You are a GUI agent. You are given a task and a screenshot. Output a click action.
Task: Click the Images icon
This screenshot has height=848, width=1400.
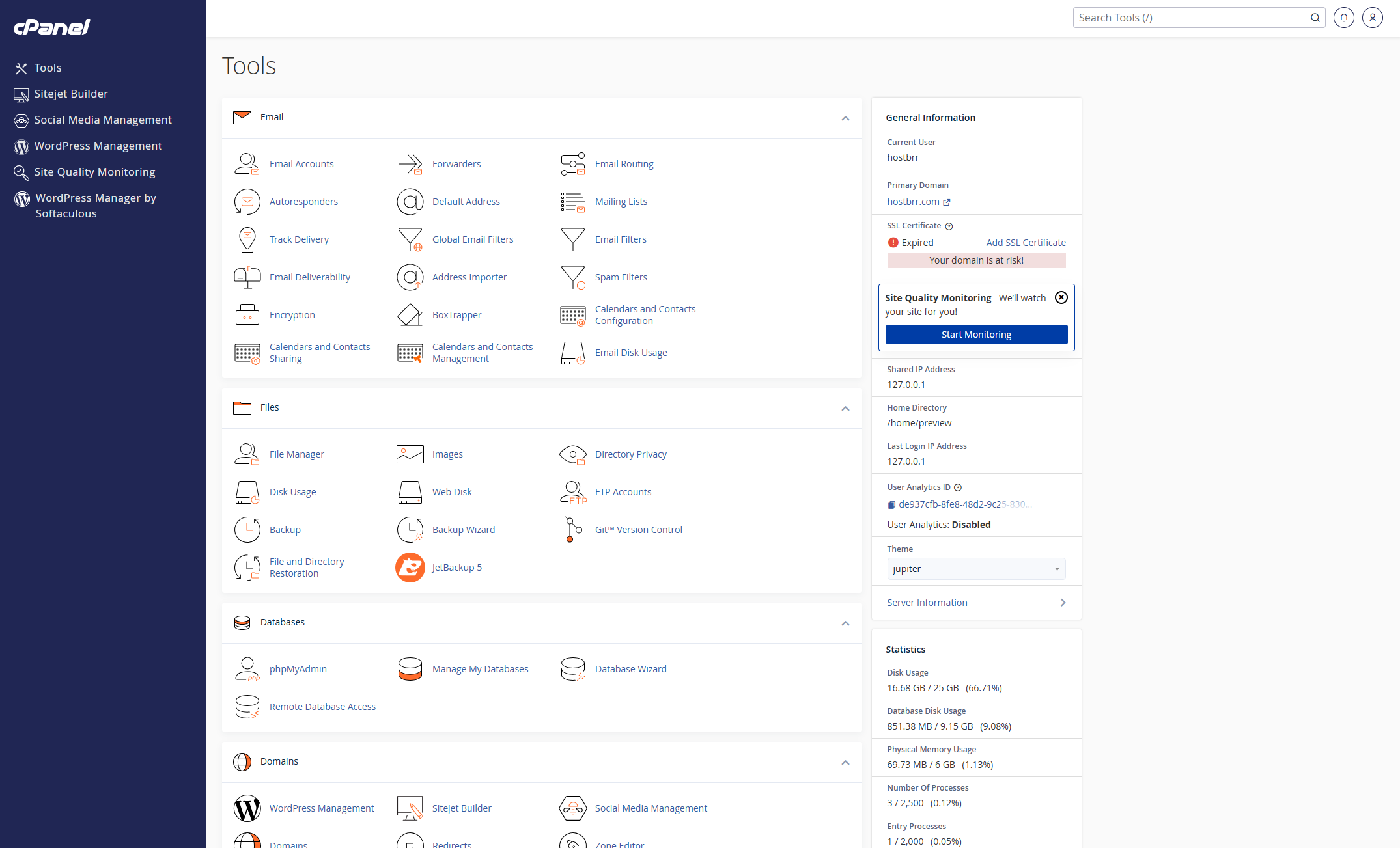[x=410, y=454]
